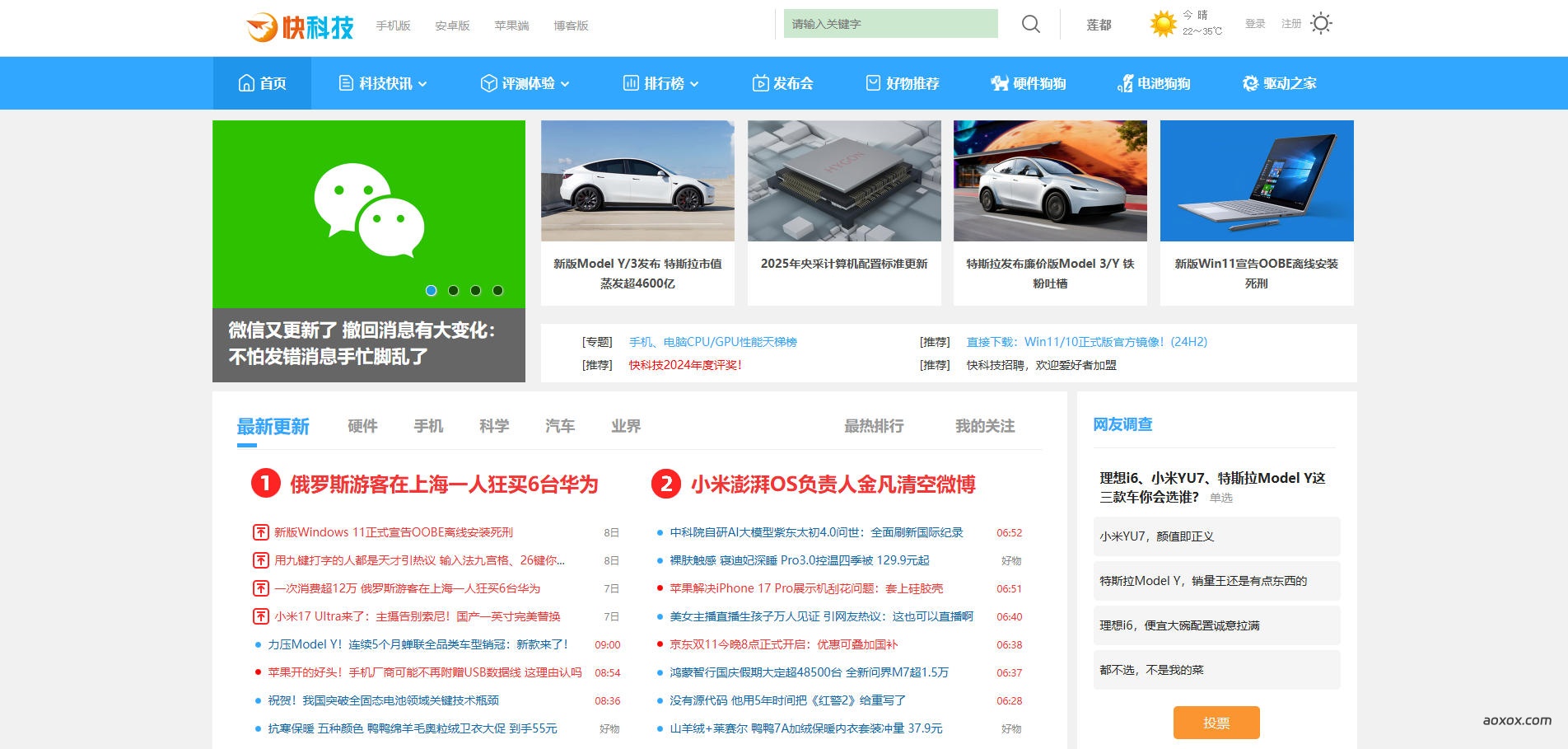Click the search magnifier icon

pyautogui.click(x=1030, y=24)
